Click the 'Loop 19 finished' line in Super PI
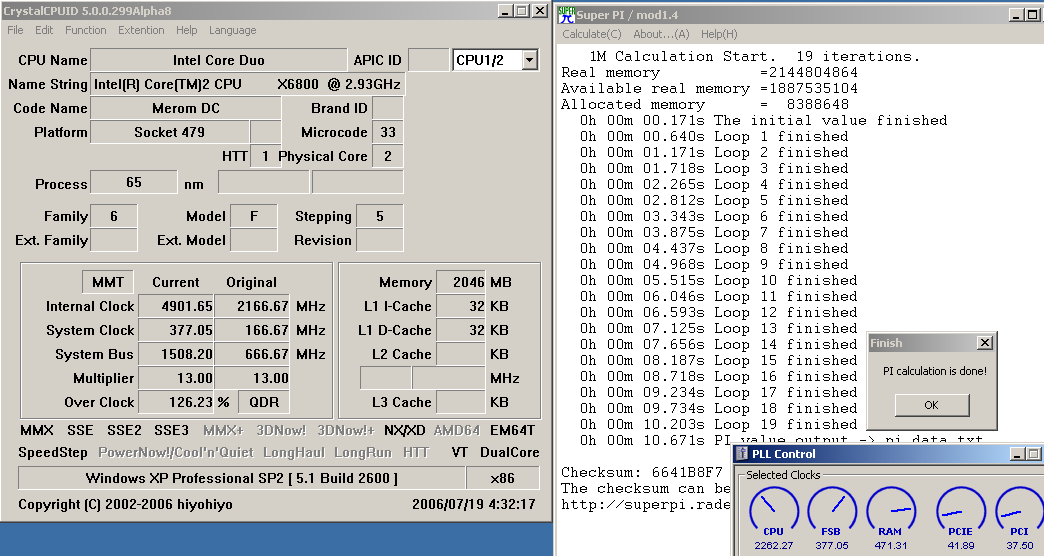1044x556 pixels. tap(718, 424)
